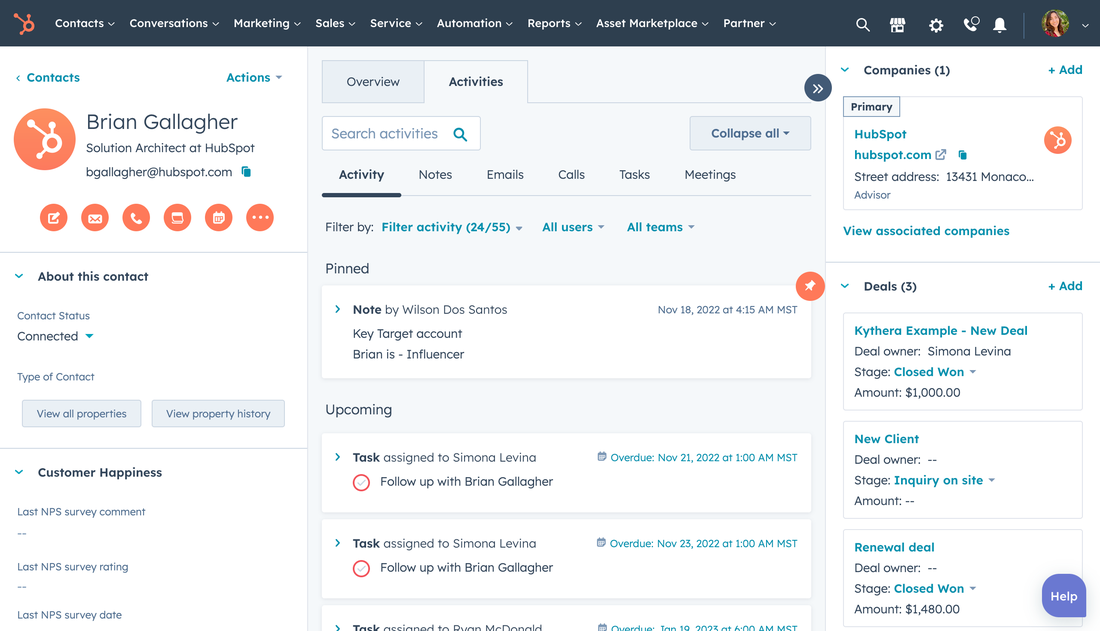The image size is (1100, 631).
Task: Open the calling phone icon in top bar
Action: pos(971,25)
